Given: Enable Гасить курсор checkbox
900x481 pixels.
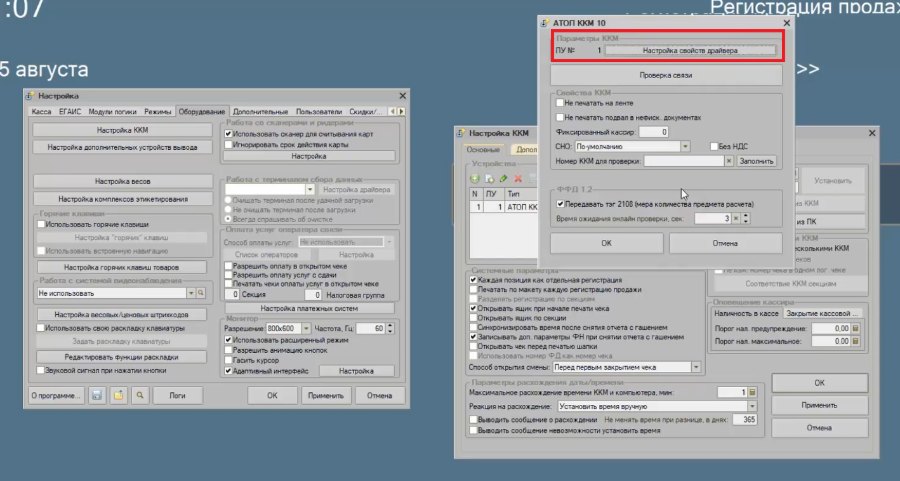Looking at the screenshot, I should click(228, 360).
